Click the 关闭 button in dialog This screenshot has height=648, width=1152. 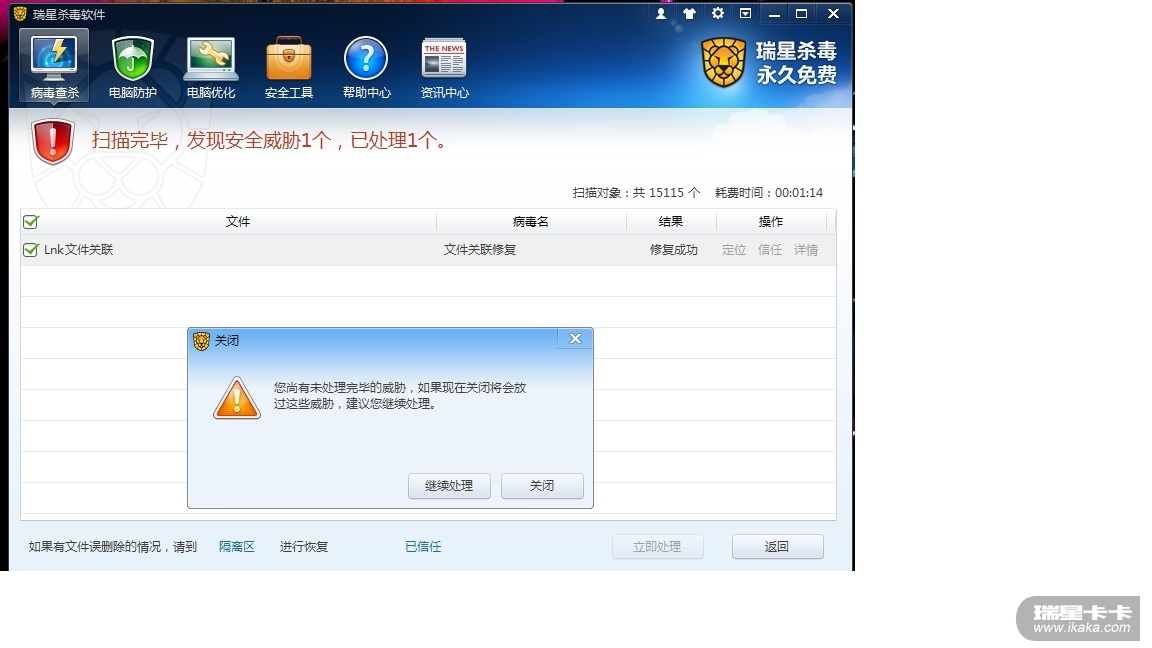coord(542,486)
